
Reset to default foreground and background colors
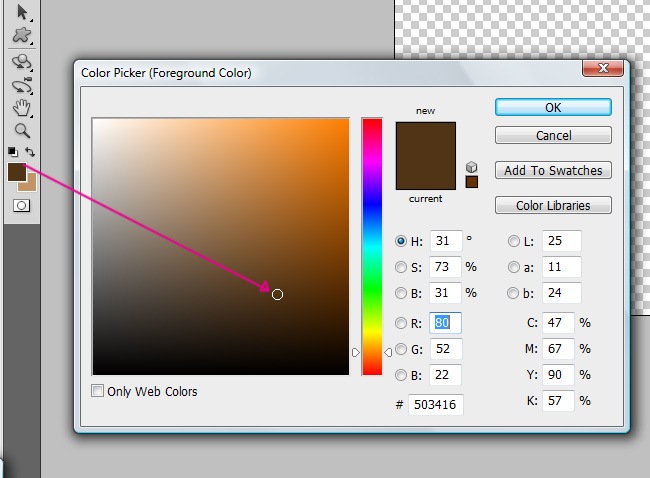click(12, 152)
